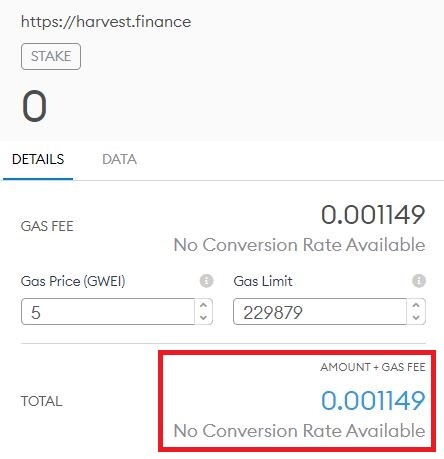Decrease Gas Limit with down arrow
Viewport: 444px width, 459px height.
(416, 318)
